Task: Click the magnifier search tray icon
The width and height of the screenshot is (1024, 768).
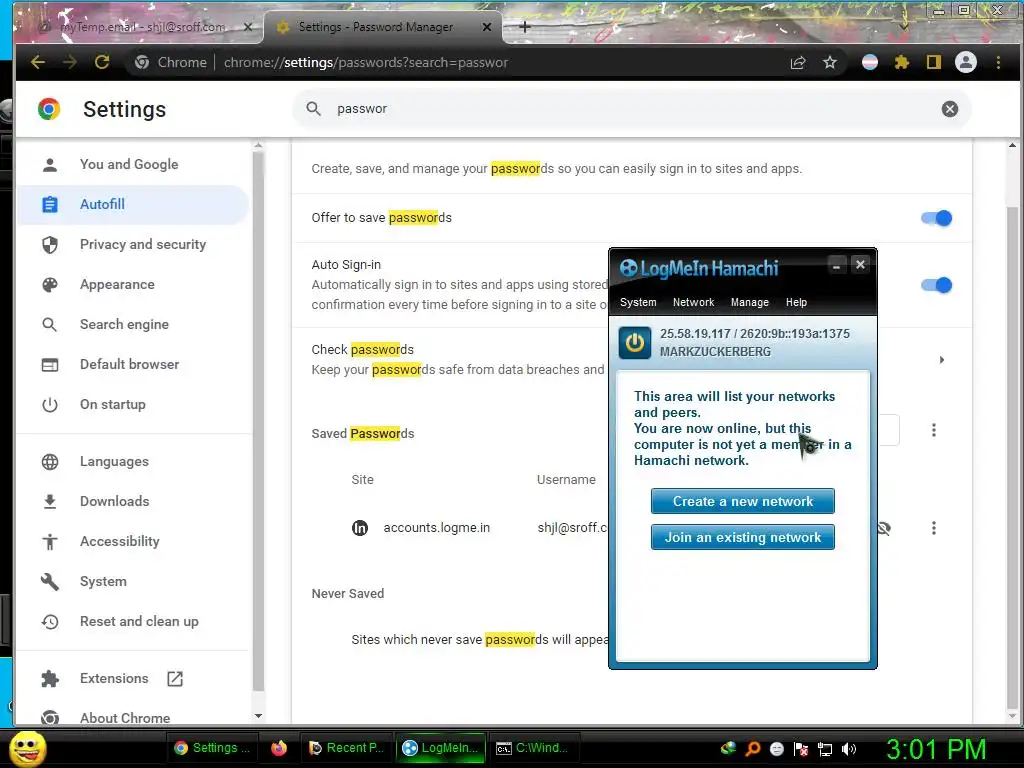Action: [x=753, y=749]
